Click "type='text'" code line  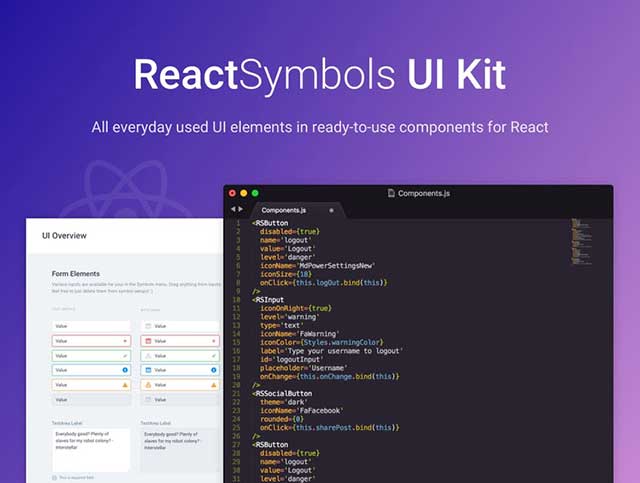point(282,325)
